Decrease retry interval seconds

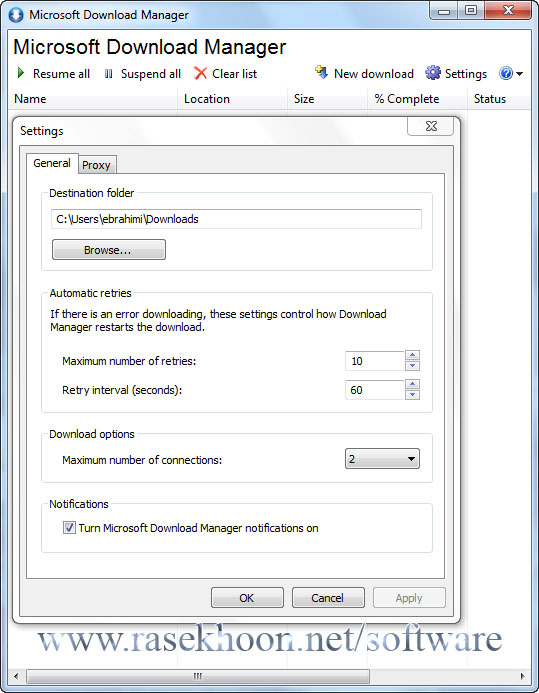(x=412, y=395)
